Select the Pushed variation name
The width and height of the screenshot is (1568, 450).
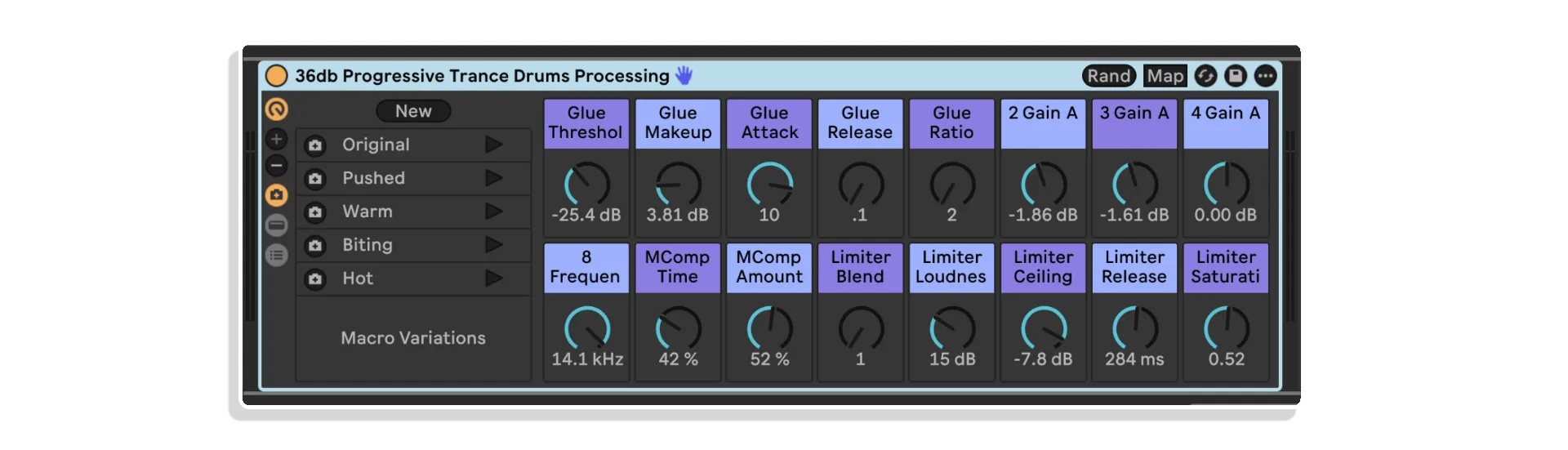pyautogui.click(x=373, y=178)
